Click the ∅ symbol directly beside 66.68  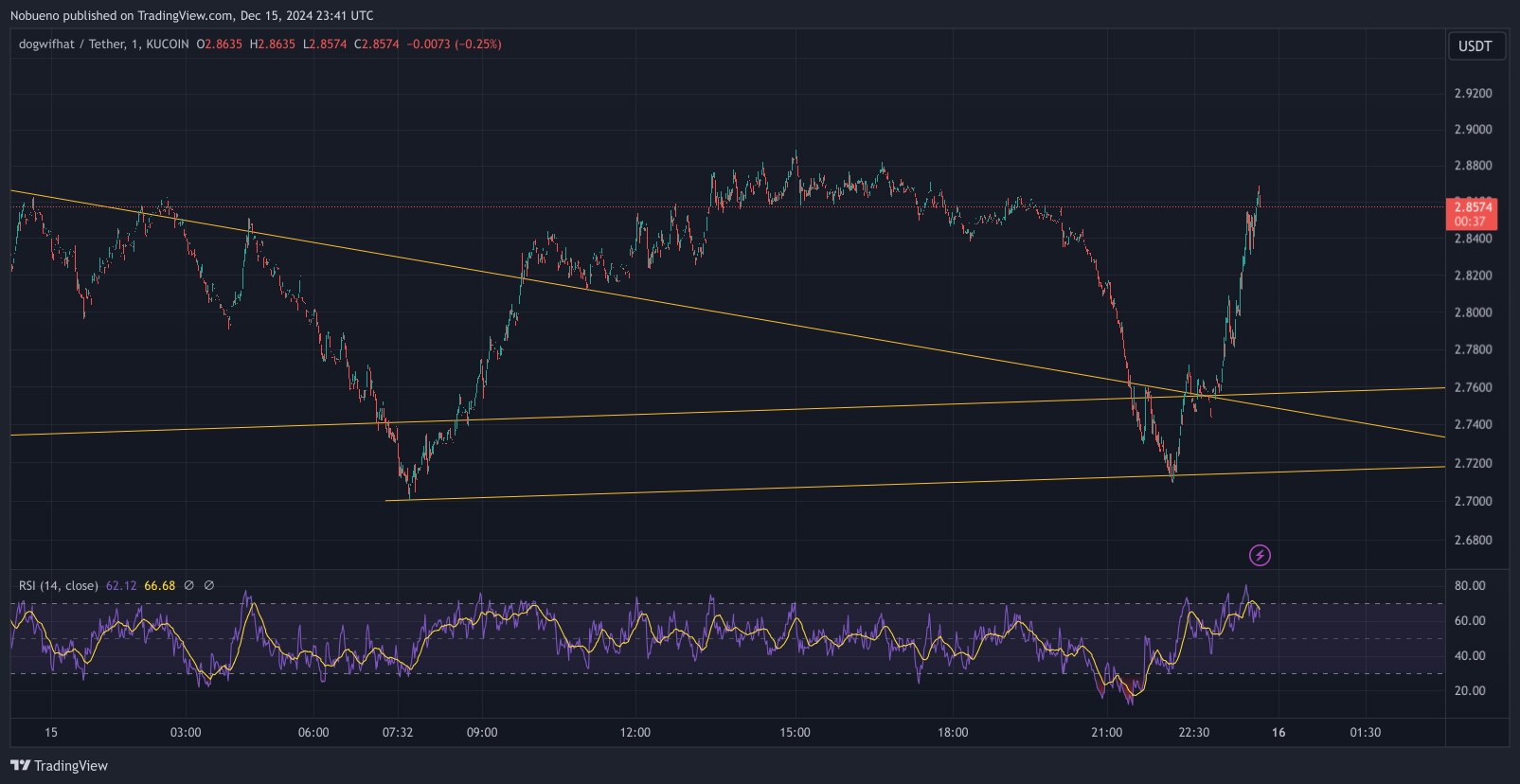(189, 585)
